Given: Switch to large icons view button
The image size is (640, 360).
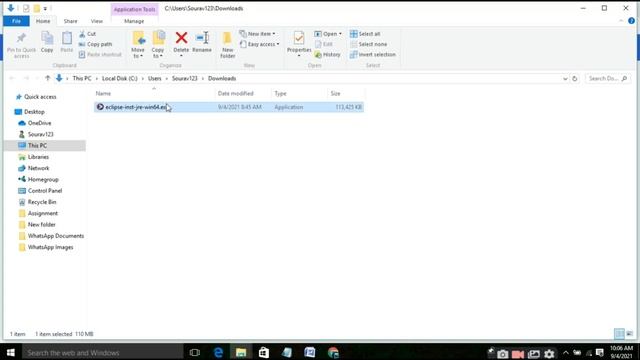Looking at the screenshot, I should [629, 334].
